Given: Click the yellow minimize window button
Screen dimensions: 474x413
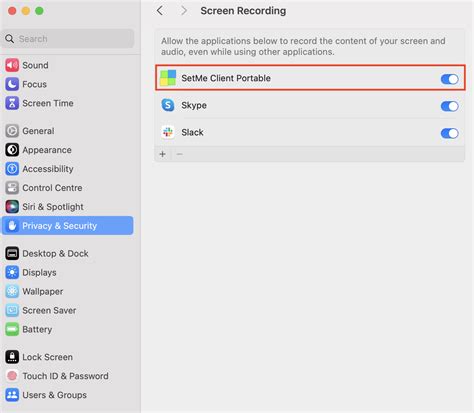Looking at the screenshot, I should [x=26, y=11].
